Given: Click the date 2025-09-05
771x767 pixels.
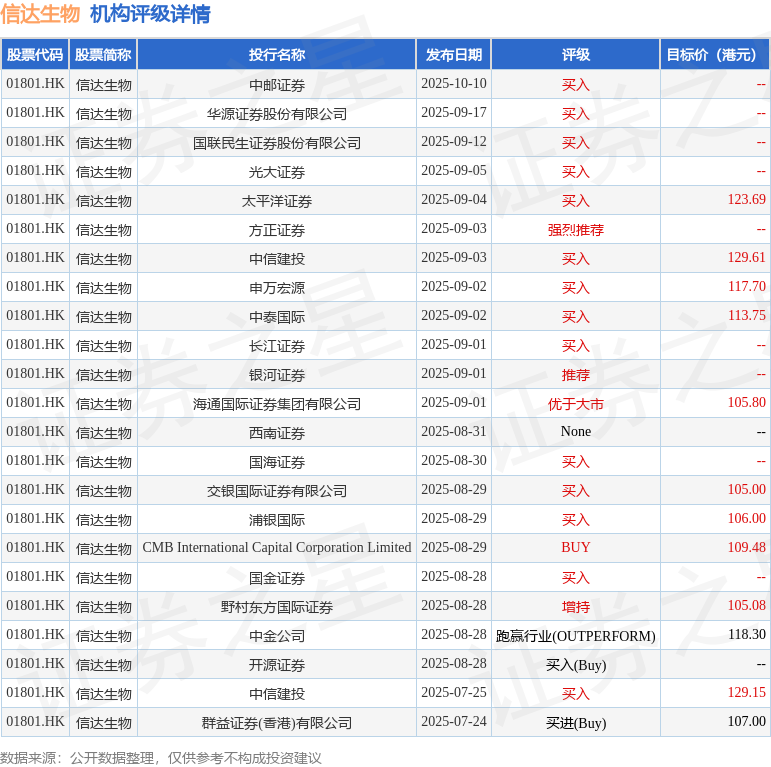Looking at the screenshot, I should [454, 171].
